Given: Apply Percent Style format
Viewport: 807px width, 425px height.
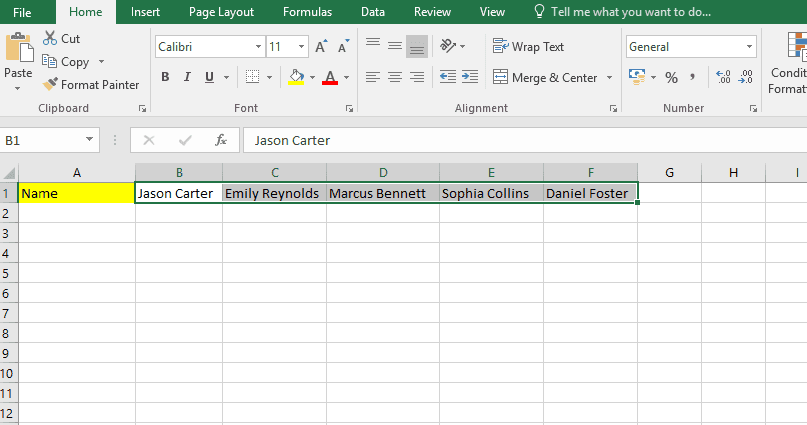Looking at the screenshot, I should [x=671, y=77].
